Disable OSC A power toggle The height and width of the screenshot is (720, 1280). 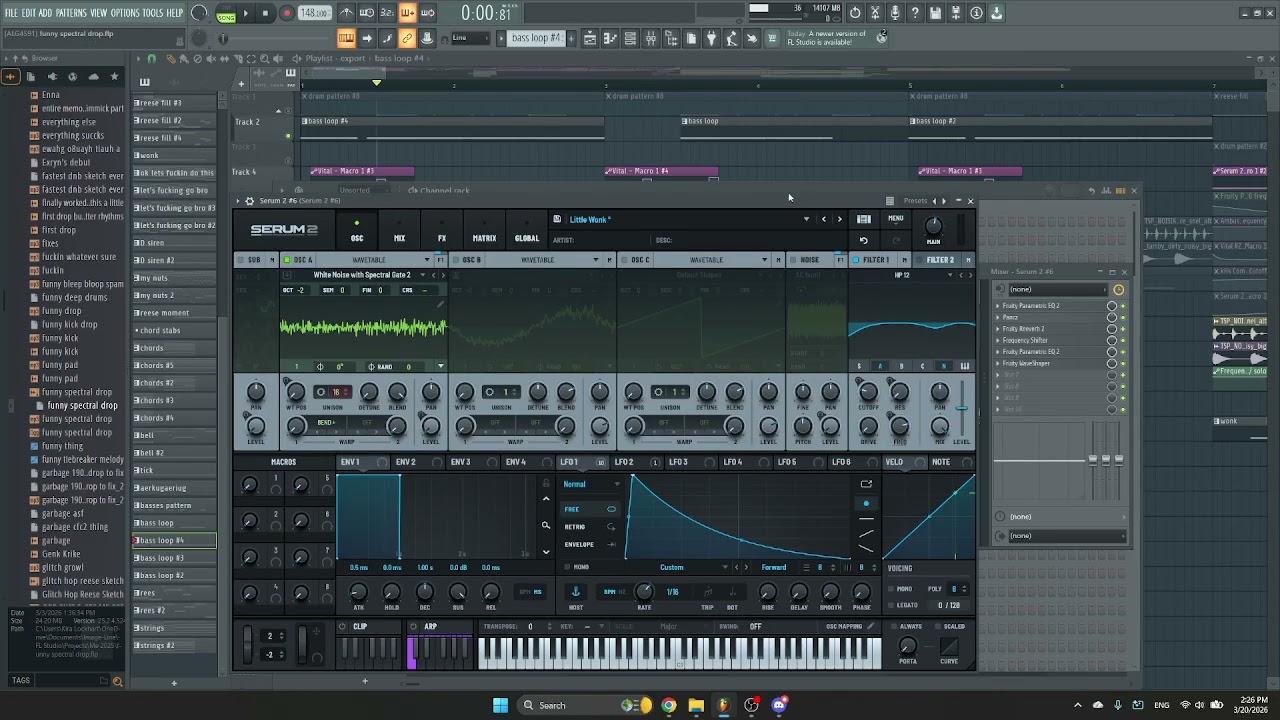tap(285, 260)
